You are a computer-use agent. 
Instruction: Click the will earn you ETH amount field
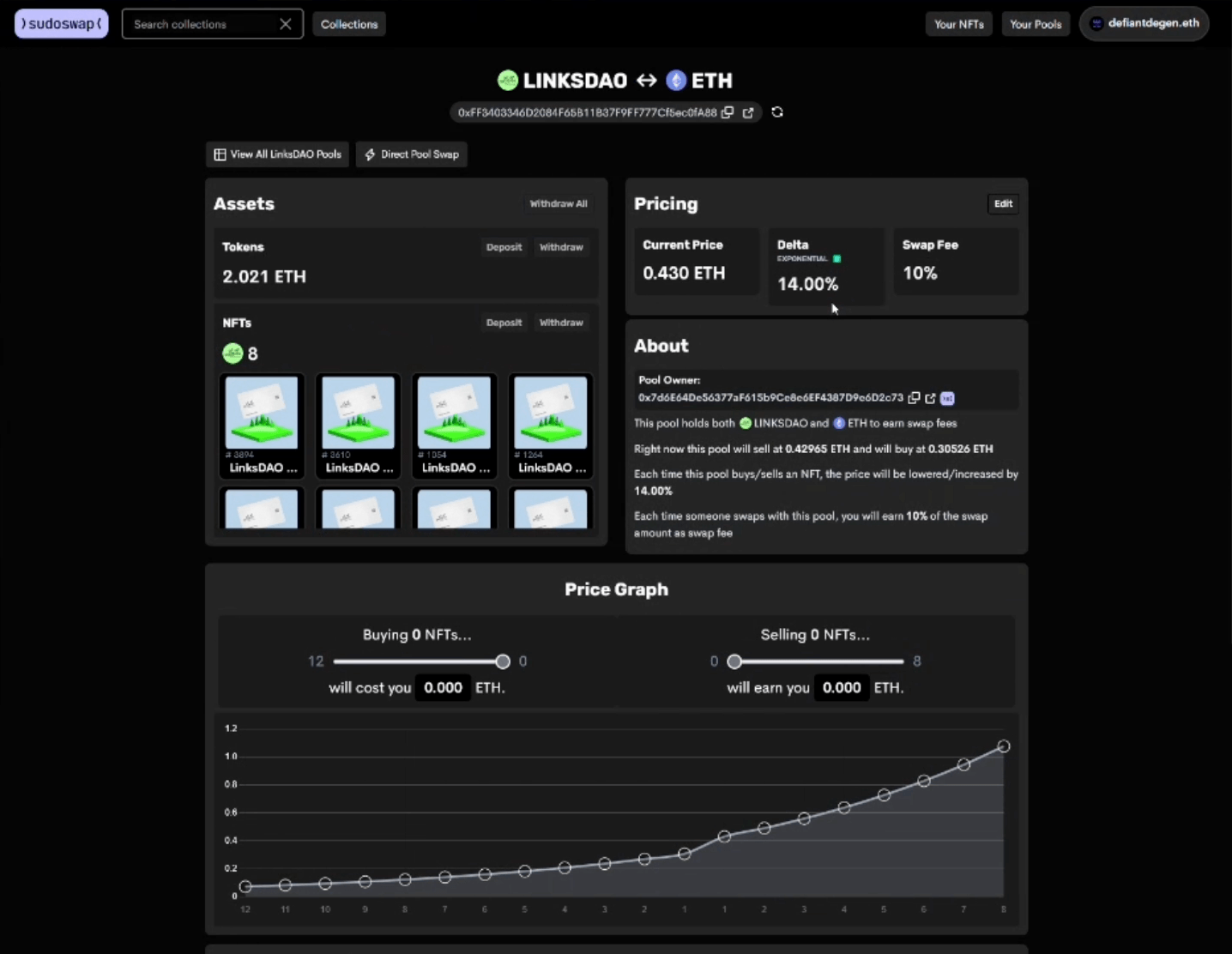pyautogui.click(x=842, y=687)
